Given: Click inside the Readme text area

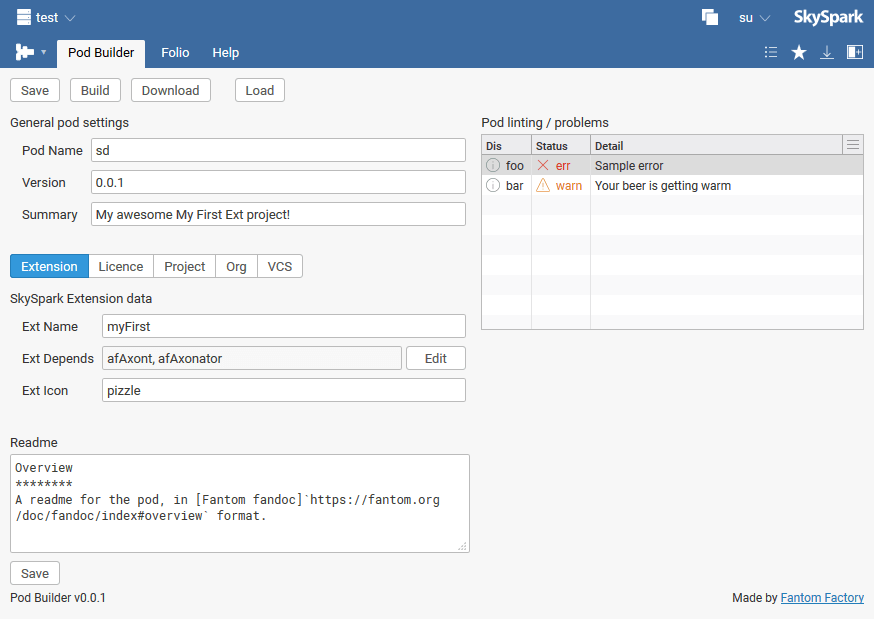Looking at the screenshot, I should [x=240, y=504].
